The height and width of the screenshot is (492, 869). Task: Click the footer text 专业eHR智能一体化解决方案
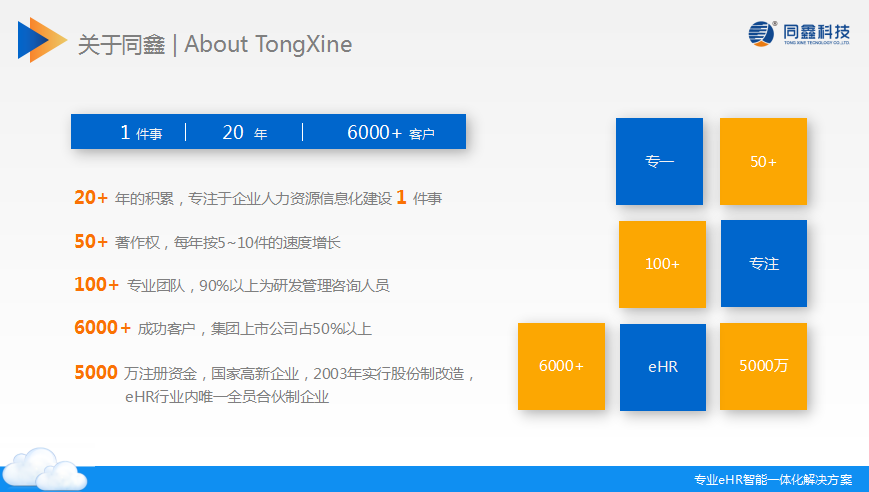point(773,480)
